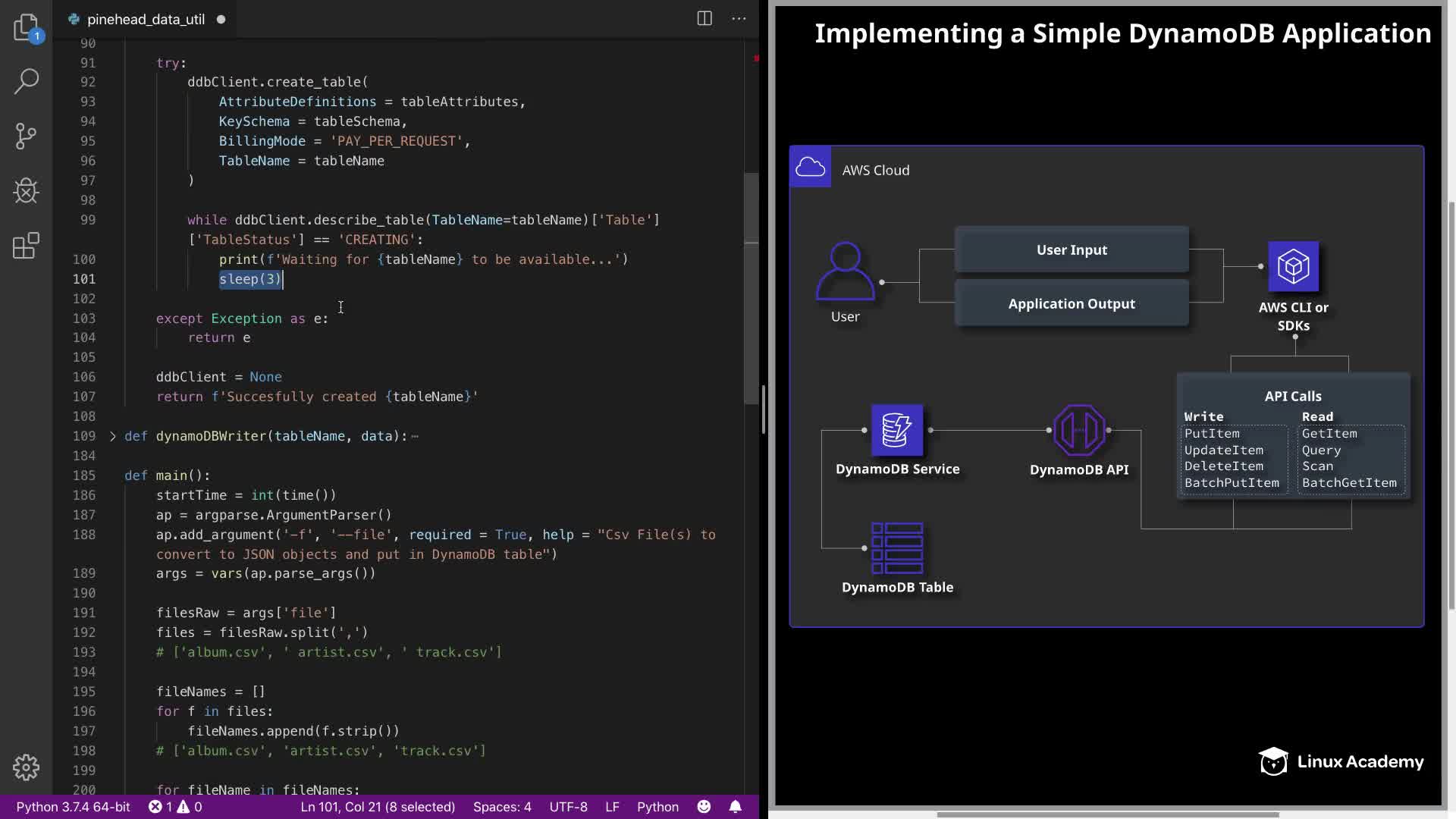Click Ln 101, Col 21 position indicator
Viewport: 1456px width, 819px height.
378,807
